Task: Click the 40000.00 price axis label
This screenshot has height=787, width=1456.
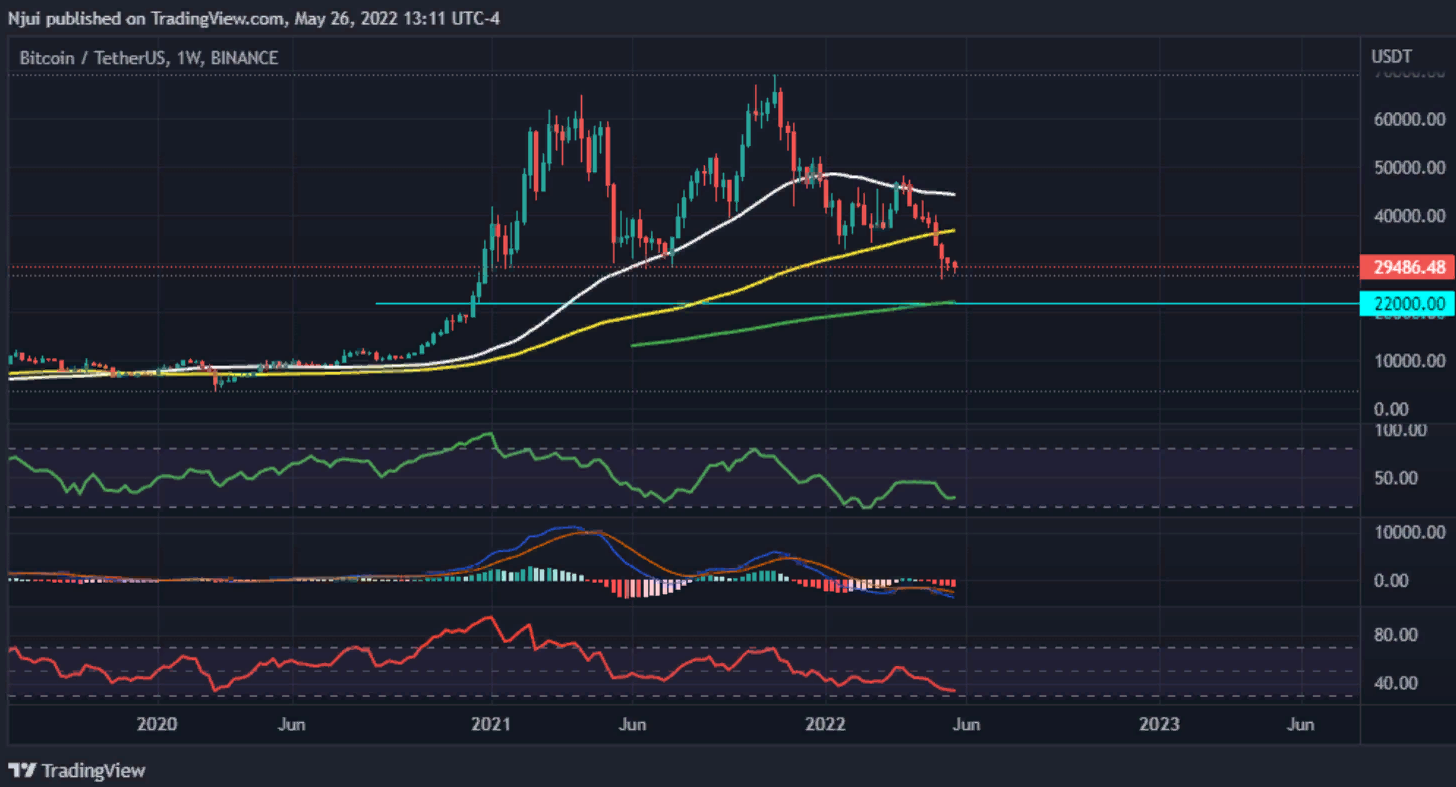Action: [x=1408, y=216]
